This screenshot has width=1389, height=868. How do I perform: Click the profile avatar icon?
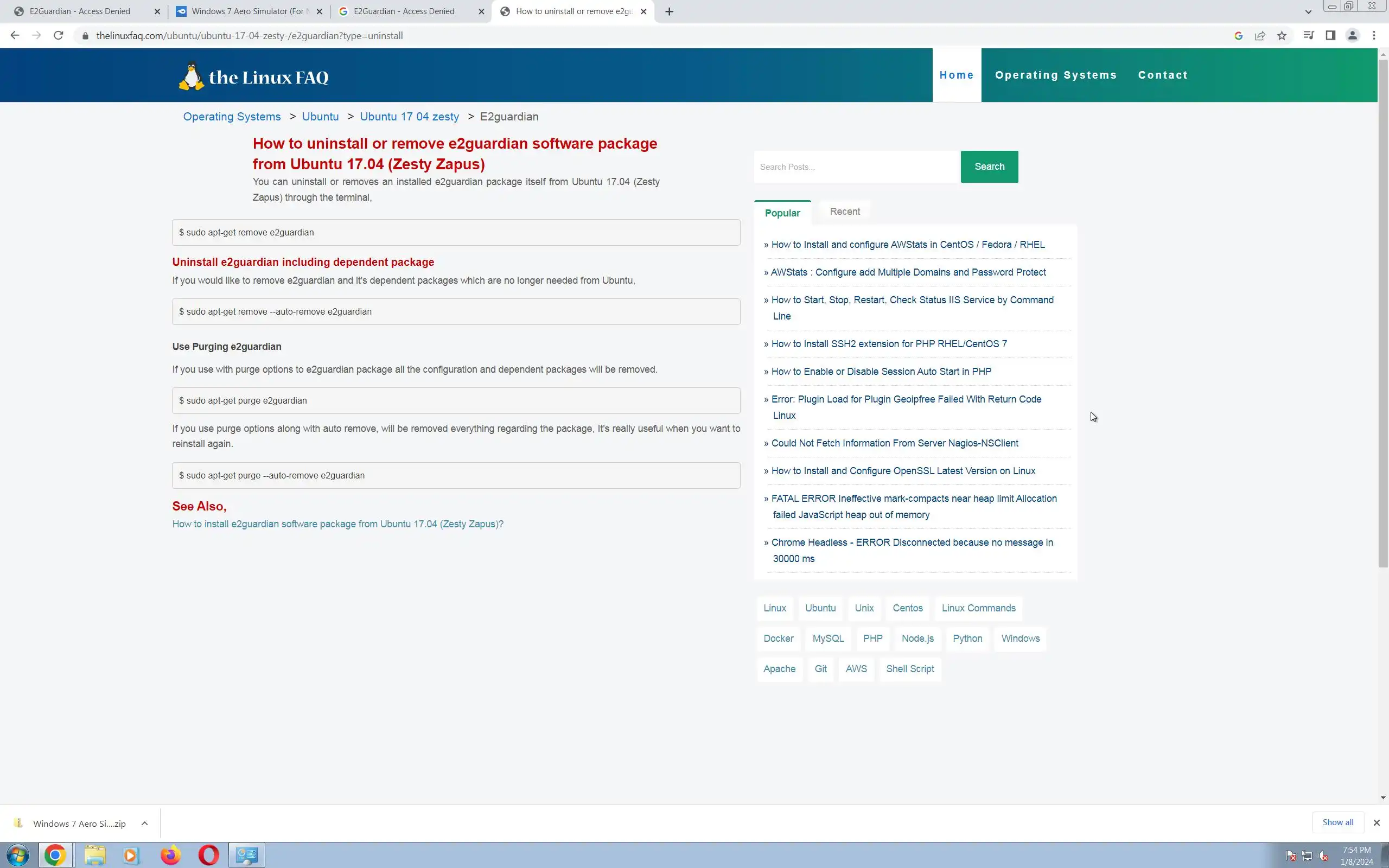point(1352,36)
